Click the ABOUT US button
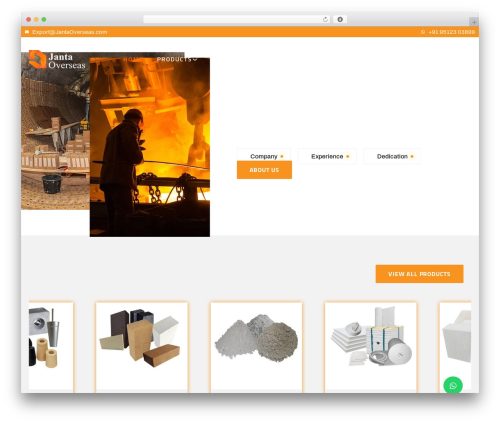Image resolution: width=500 pixels, height=423 pixels. 264,170
